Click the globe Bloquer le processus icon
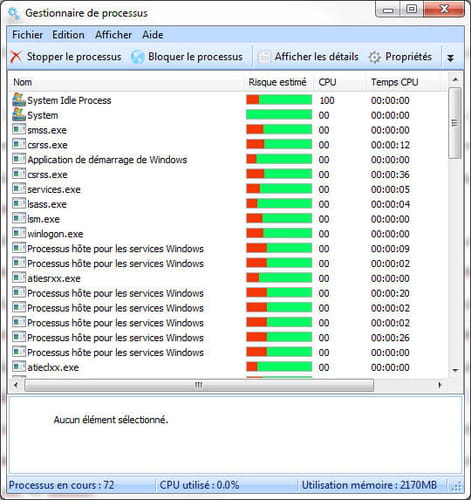 137,57
